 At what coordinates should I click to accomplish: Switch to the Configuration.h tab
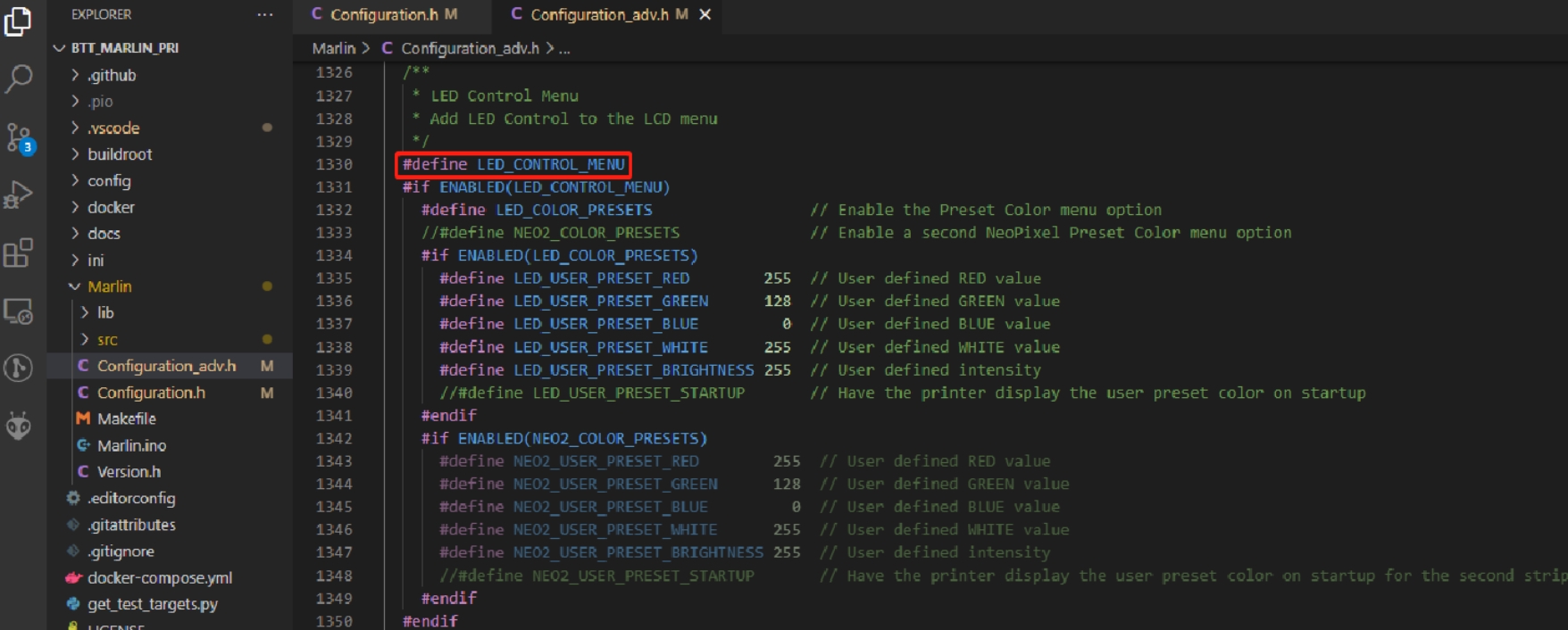click(x=384, y=14)
